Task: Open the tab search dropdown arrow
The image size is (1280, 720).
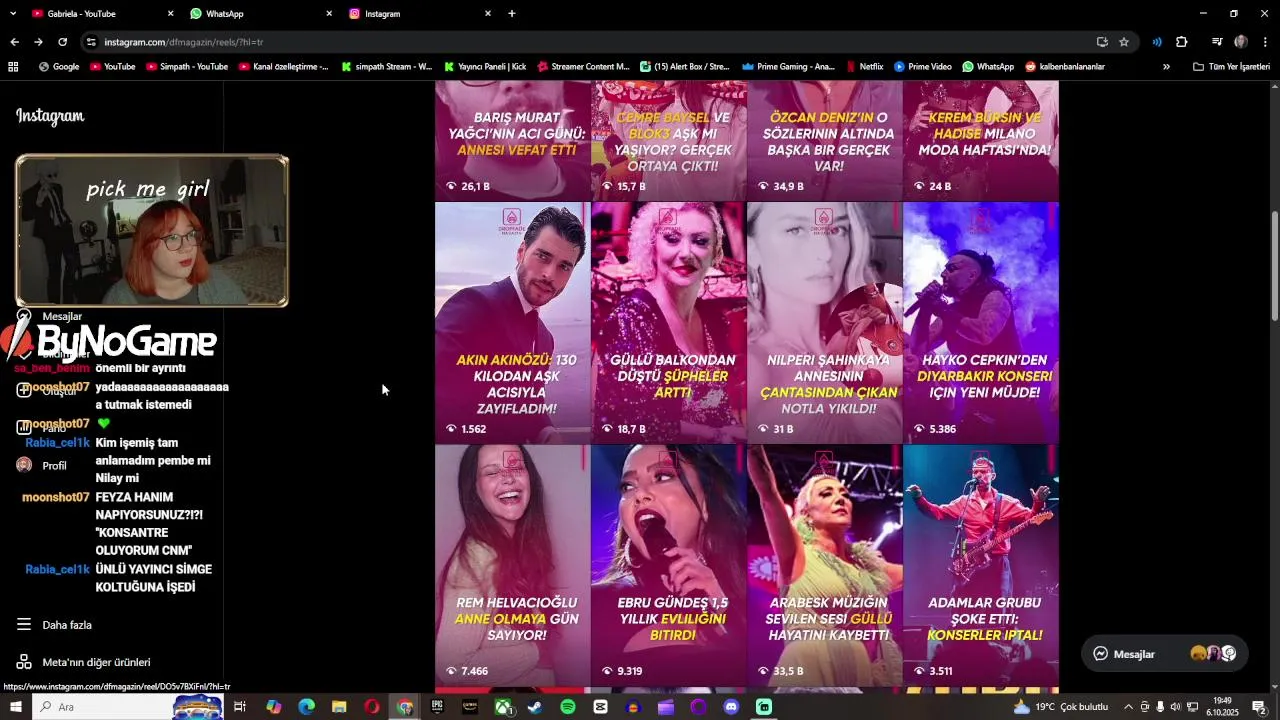Action: tap(12, 13)
